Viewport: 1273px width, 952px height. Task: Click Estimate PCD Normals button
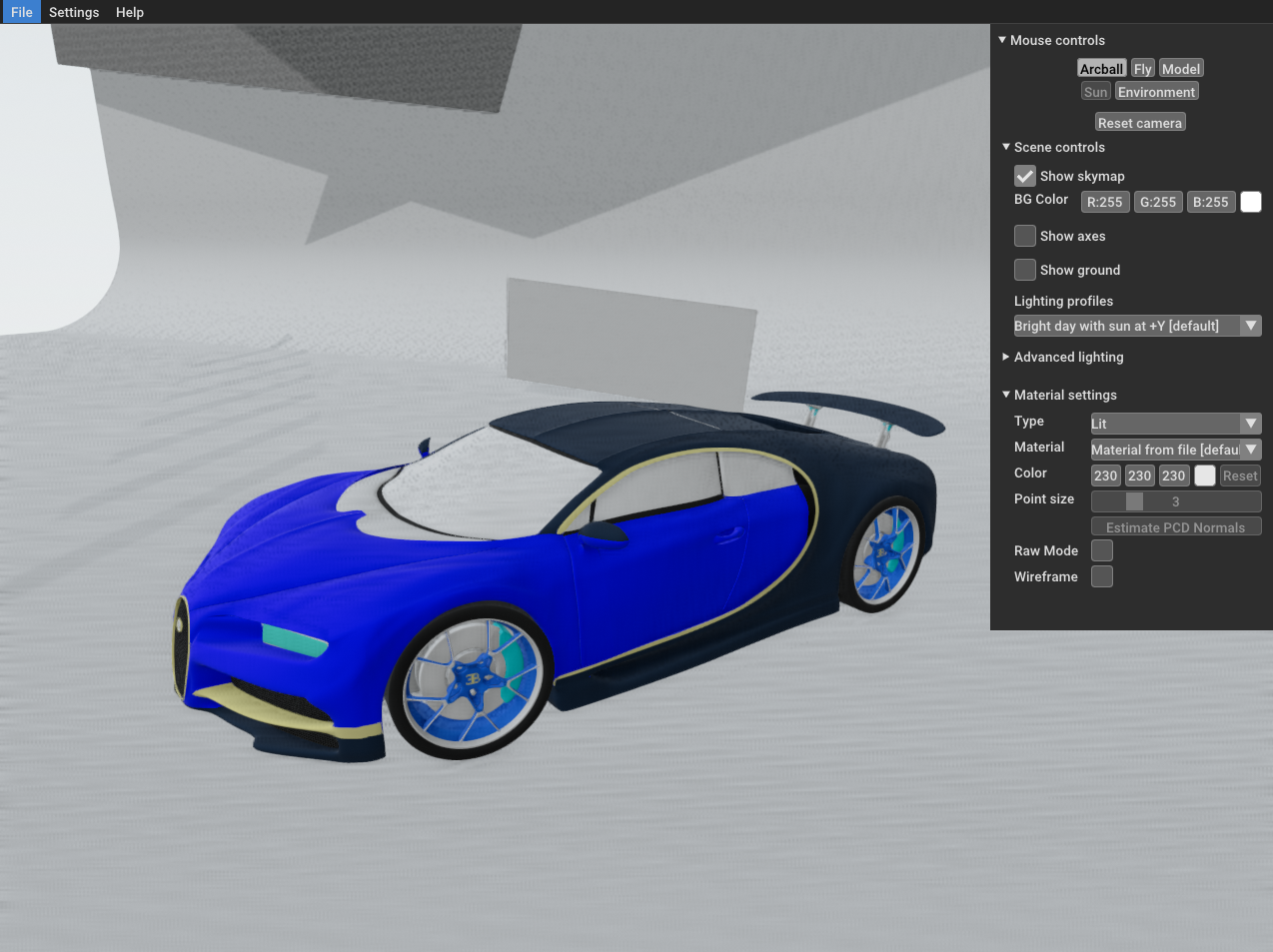coord(1176,526)
